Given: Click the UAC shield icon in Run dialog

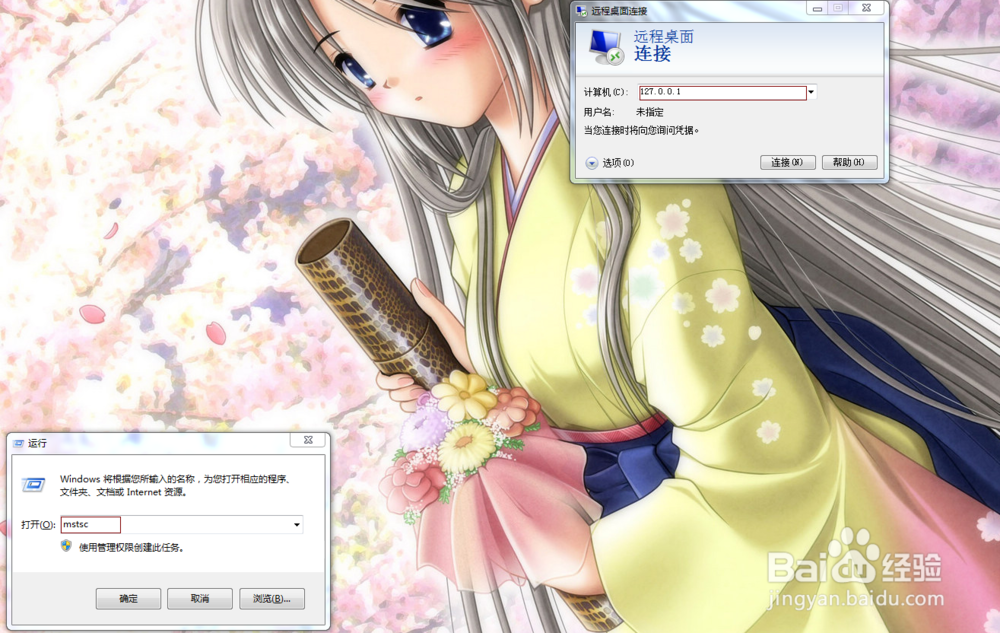Looking at the screenshot, I should (x=66, y=546).
